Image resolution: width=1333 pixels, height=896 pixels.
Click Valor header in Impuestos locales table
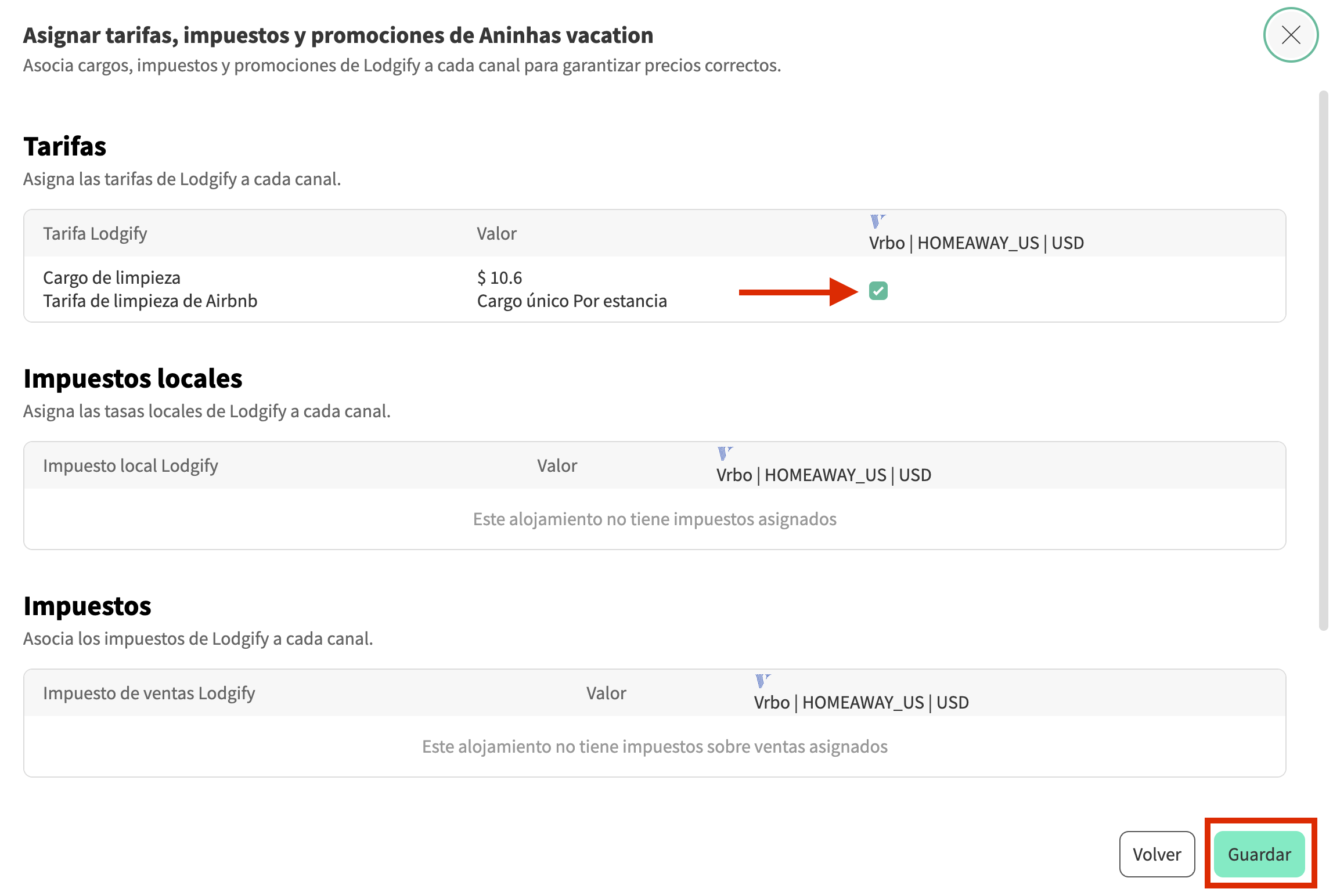(x=557, y=465)
